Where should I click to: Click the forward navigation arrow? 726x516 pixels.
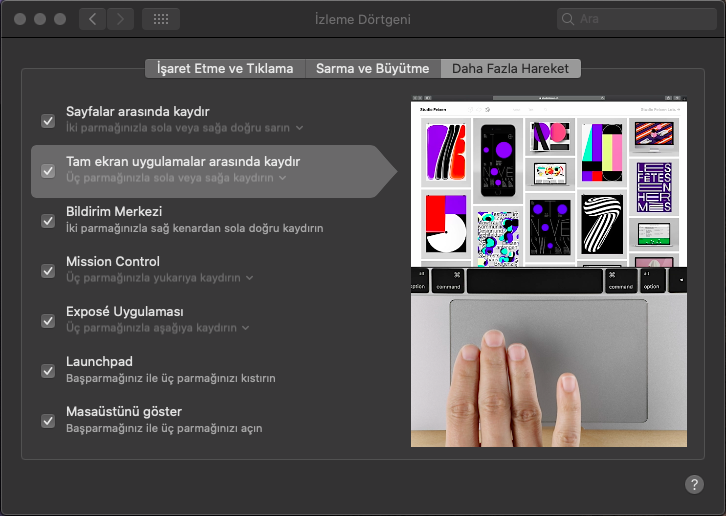(x=120, y=19)
